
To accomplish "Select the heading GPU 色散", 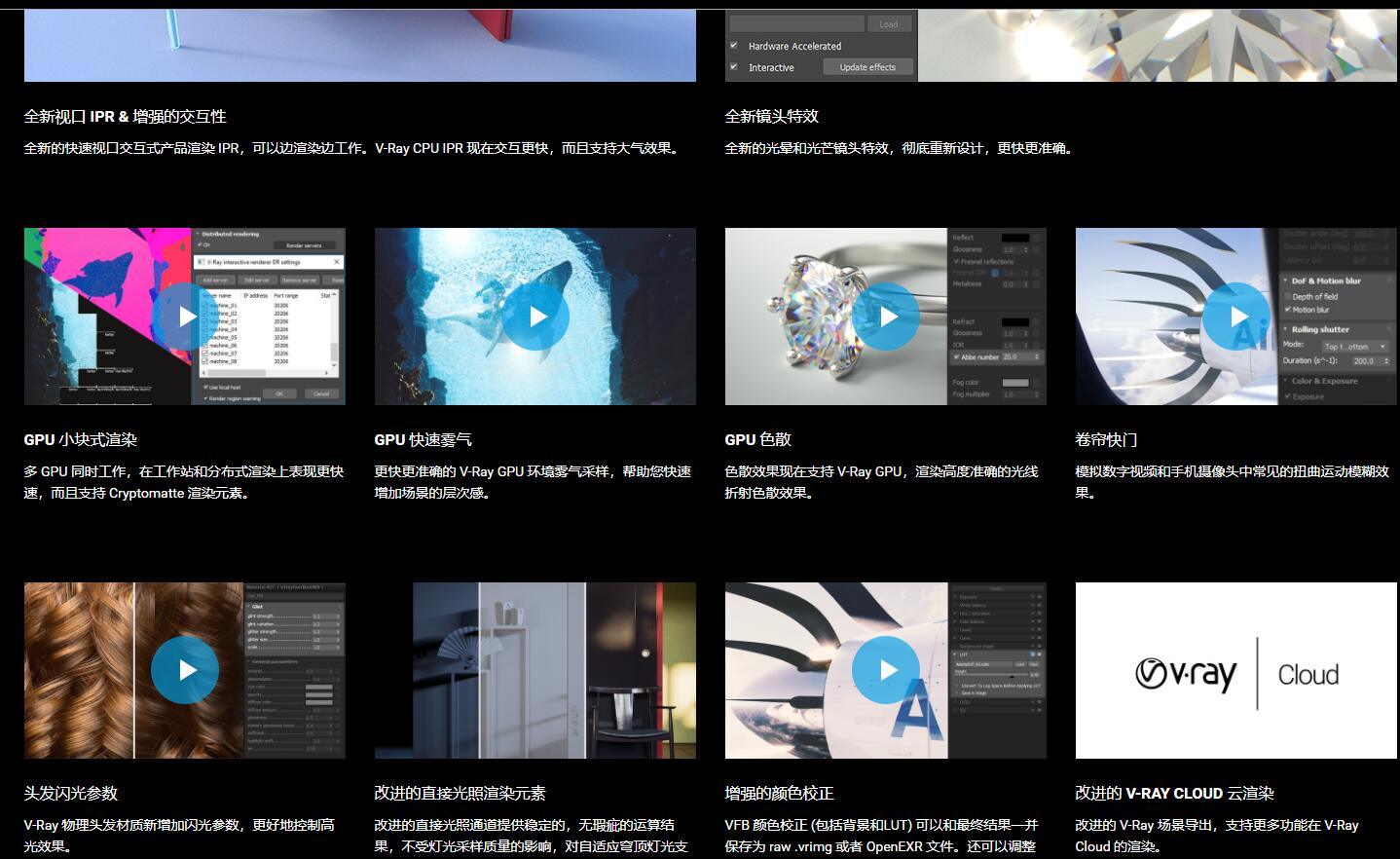I will coord(758,439).
